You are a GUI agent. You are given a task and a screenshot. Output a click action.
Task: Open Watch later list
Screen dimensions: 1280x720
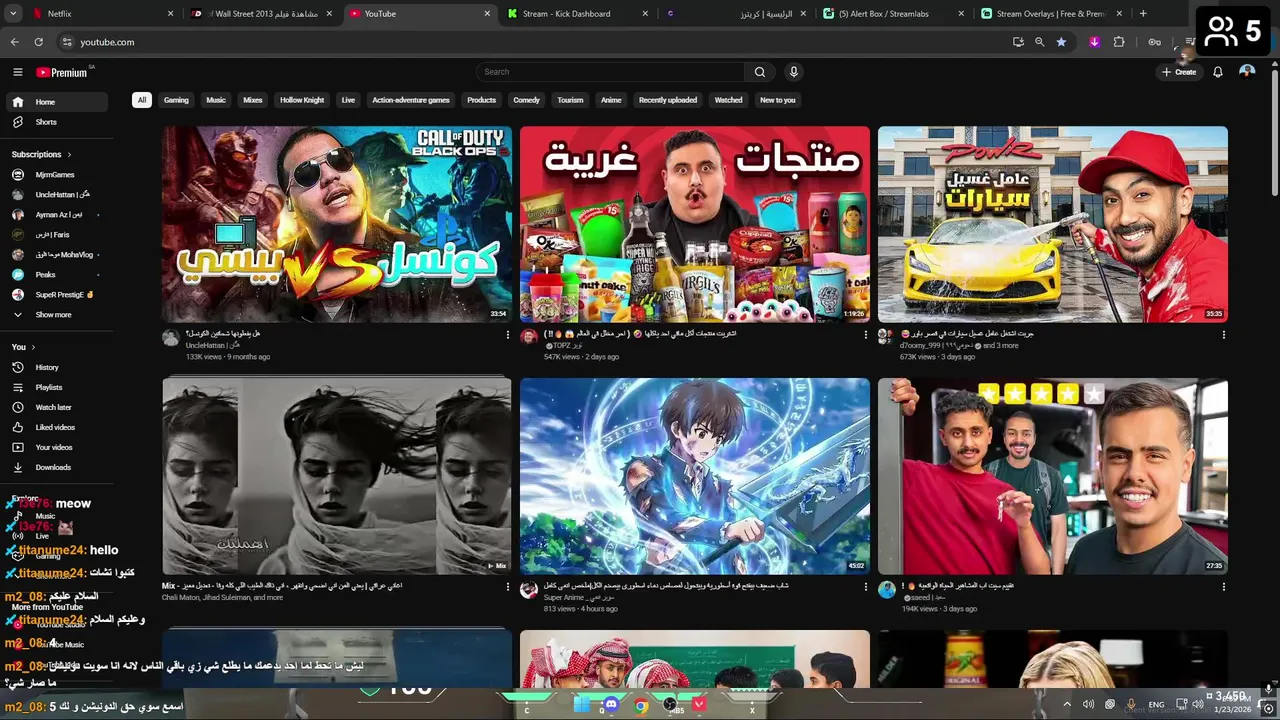point(56,407)
